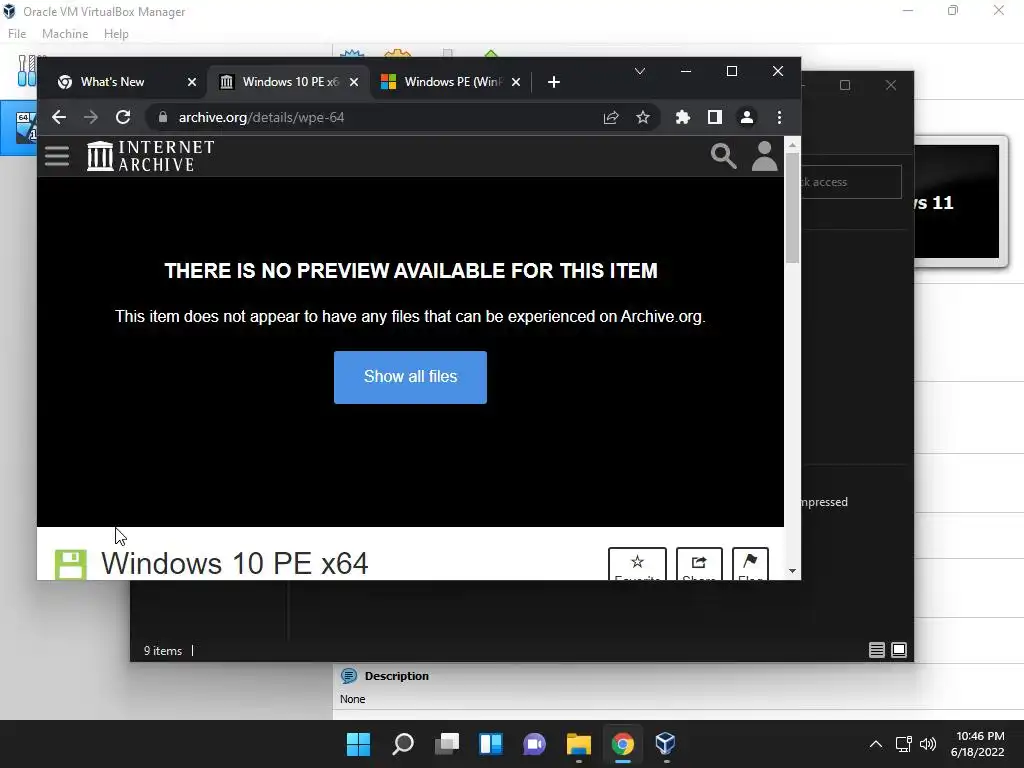
Task: Switch File Explorer to details view
Action: tap(876, 650)
